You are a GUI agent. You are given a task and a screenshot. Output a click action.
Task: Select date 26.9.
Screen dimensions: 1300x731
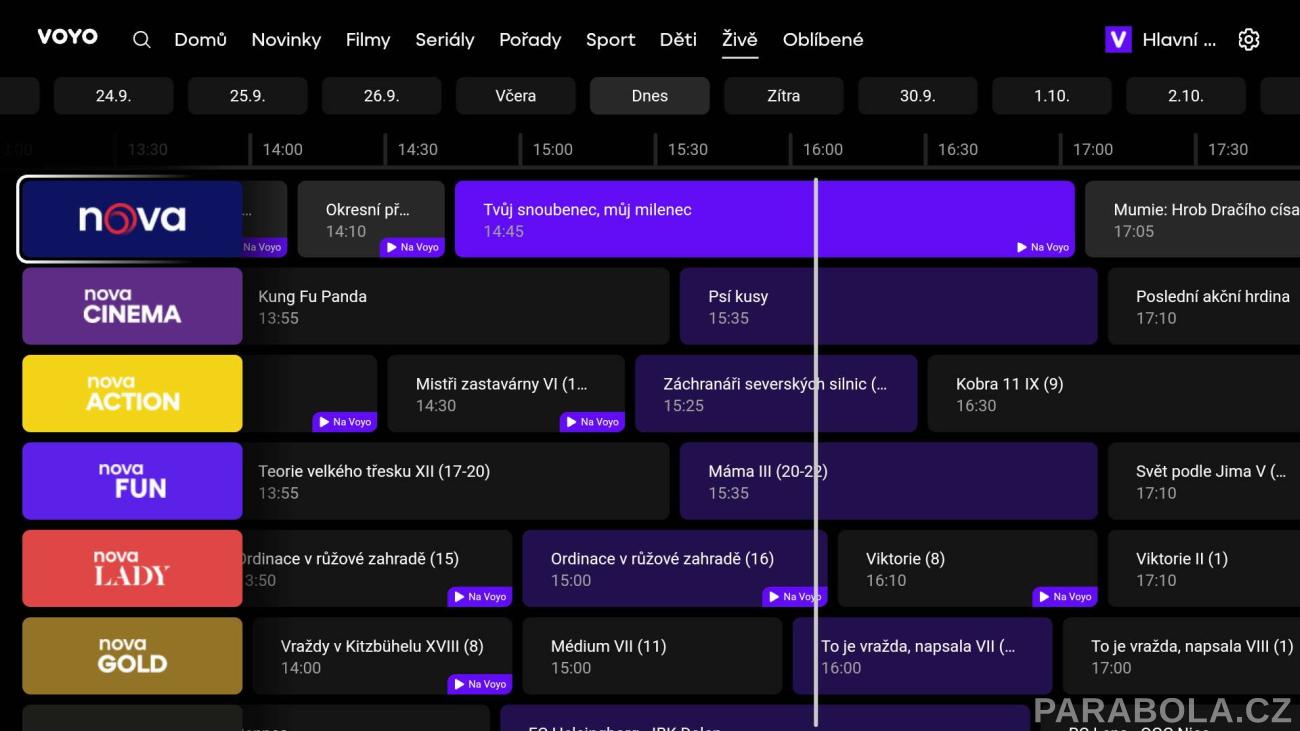(381, 96)
